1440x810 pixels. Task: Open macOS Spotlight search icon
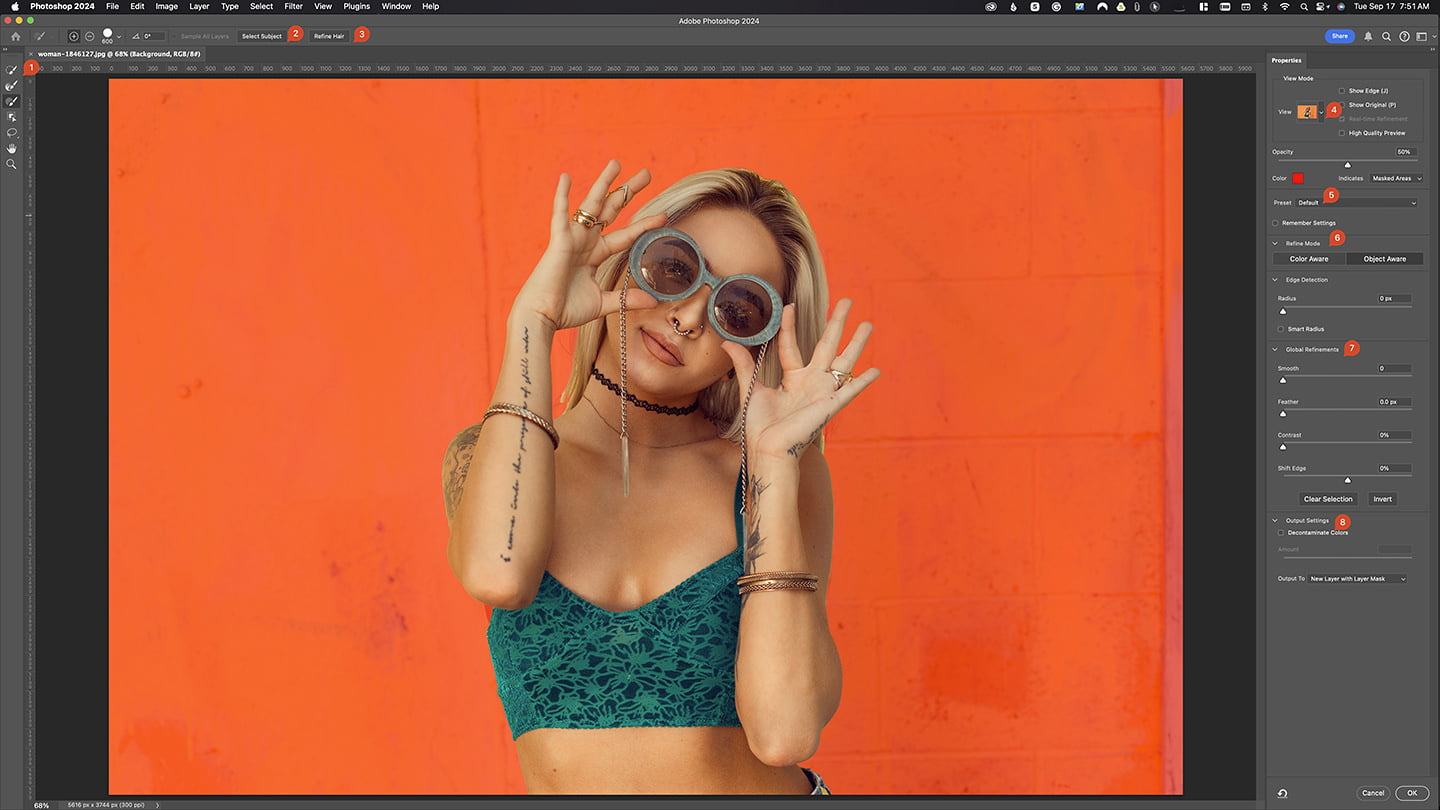1305,6
